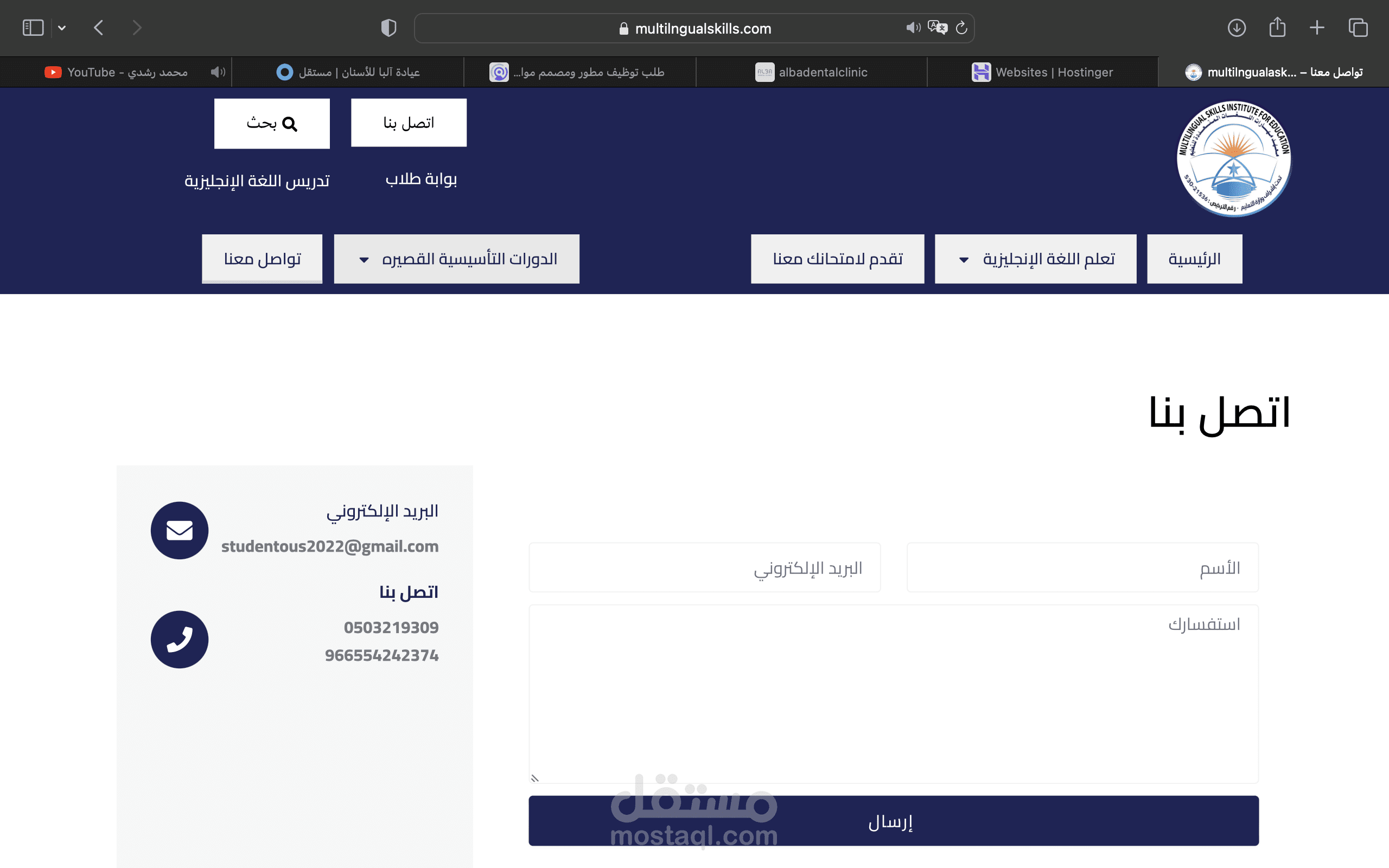Click the share icon in Safari toolbar
Screen dimensions: 1389x868
point(1277,28)
